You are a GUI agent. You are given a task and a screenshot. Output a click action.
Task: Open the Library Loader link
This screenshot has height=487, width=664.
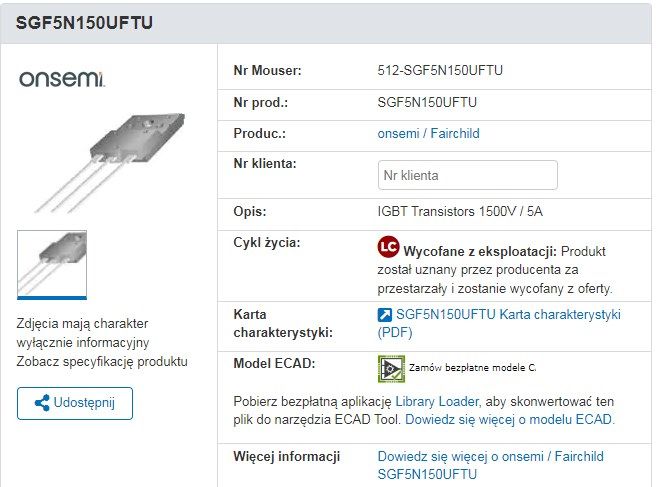[437, 401]
